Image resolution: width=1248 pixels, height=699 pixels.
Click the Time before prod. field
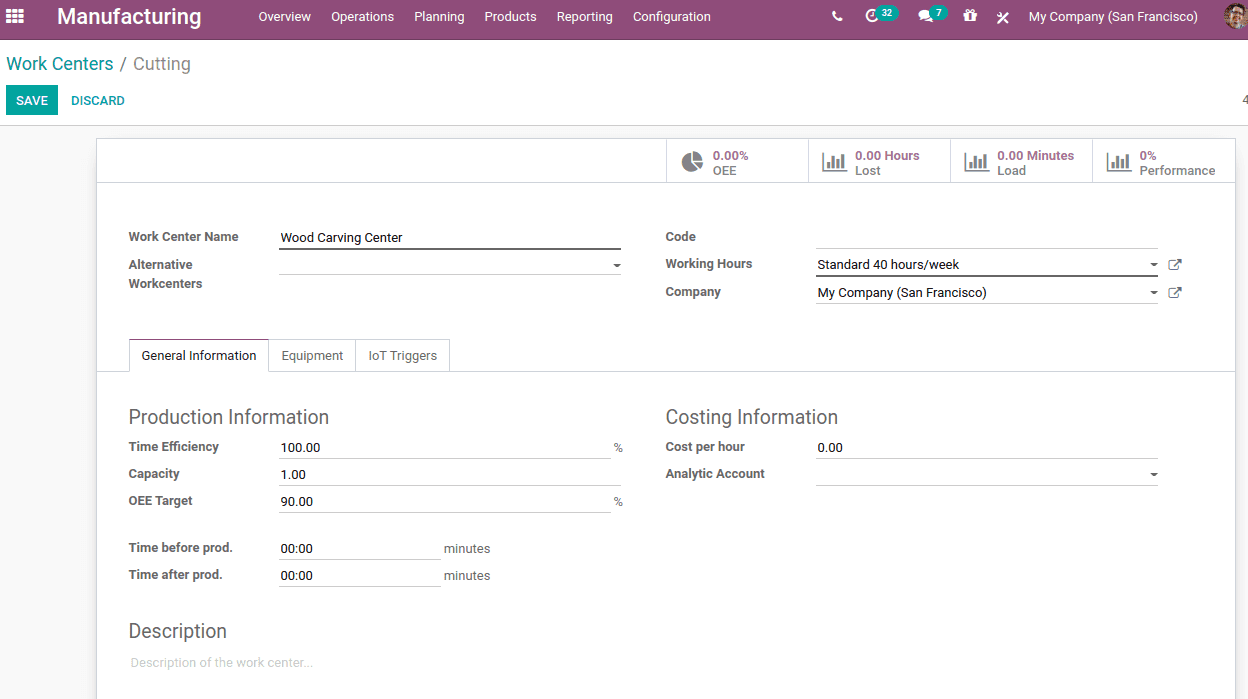(x=360, y=549)
